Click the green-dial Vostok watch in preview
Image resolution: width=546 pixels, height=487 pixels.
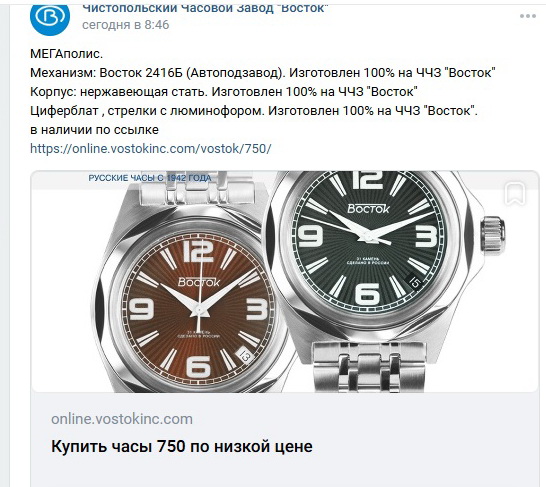[x=371, y=249]
